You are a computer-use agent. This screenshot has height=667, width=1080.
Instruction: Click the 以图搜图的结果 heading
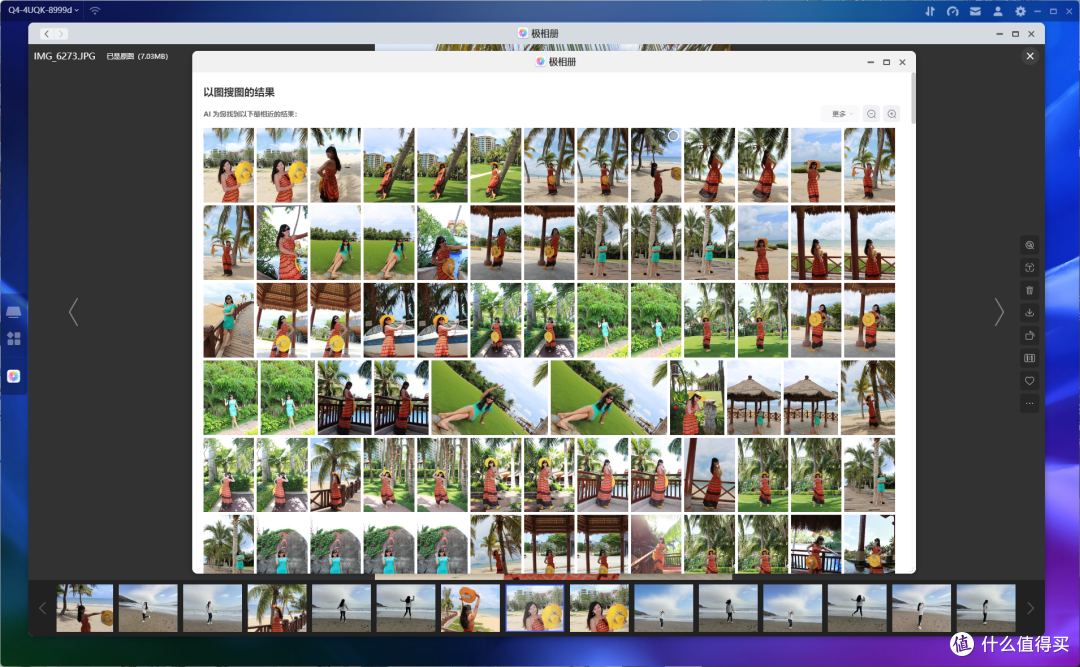[x=239, y=92]
